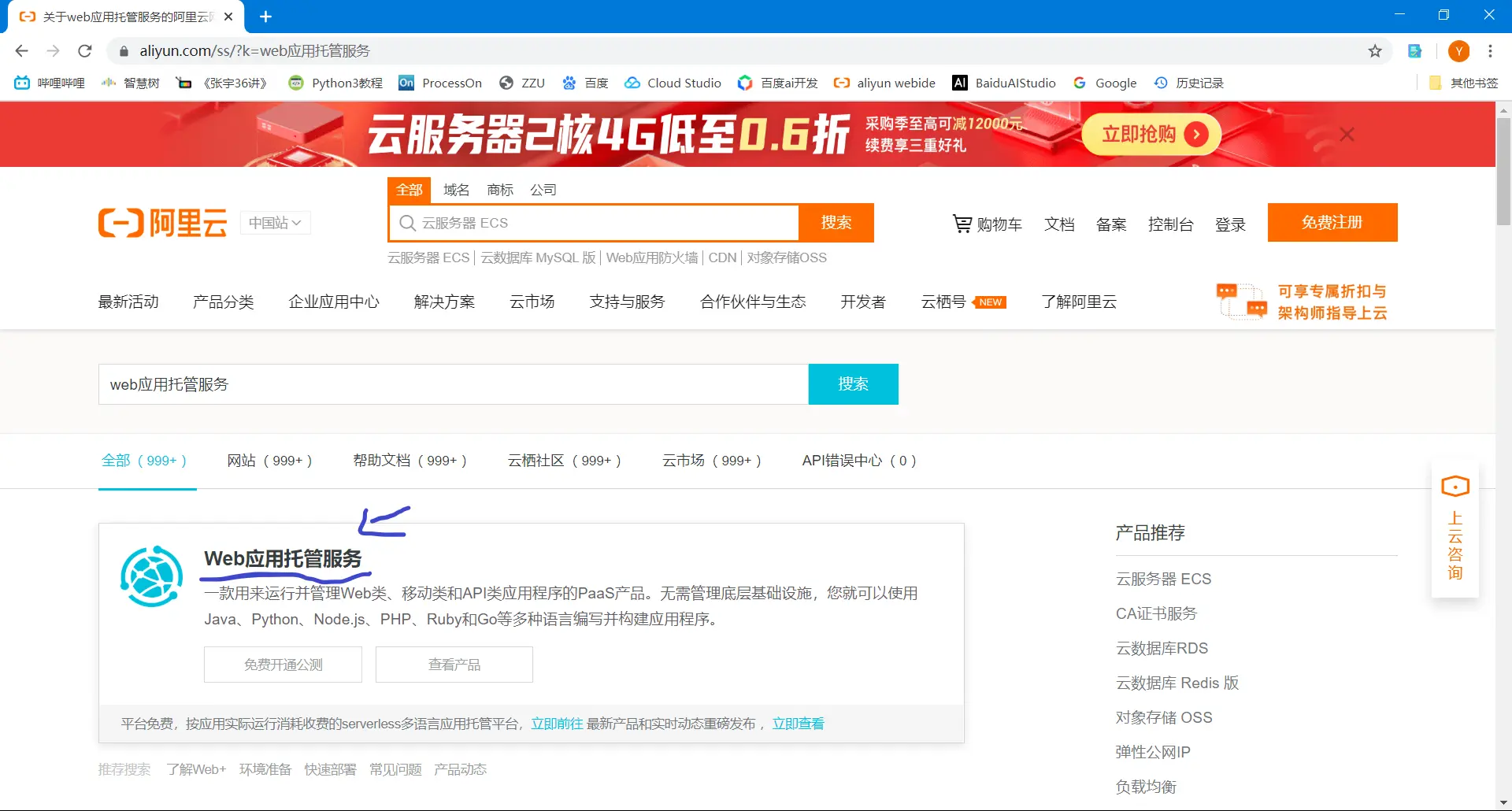
Task: Open the 合作伙伴与生态 nav menu
Action: [753, 302]
